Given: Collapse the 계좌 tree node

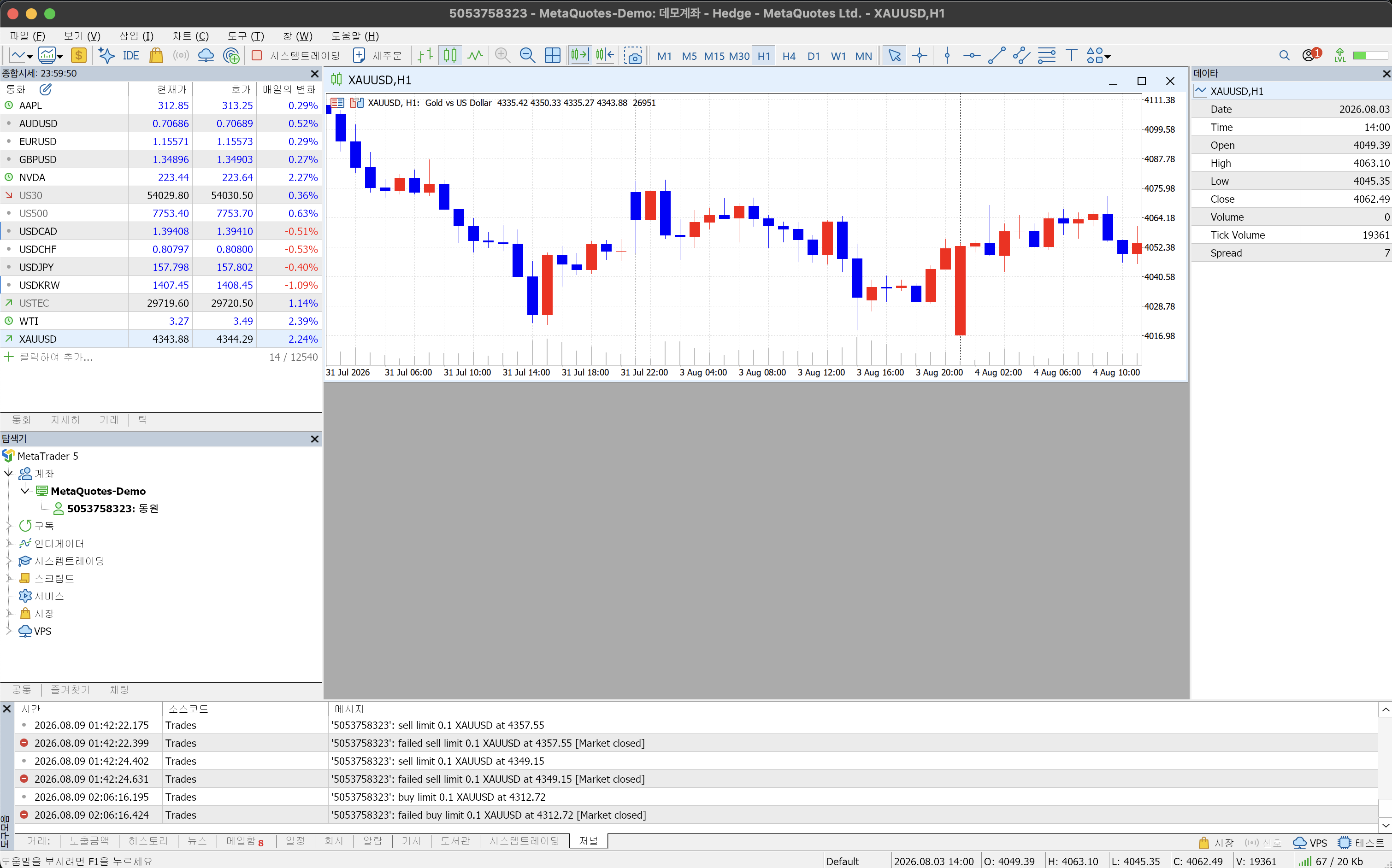Looking at the screenshot, I should pos(9,474).
